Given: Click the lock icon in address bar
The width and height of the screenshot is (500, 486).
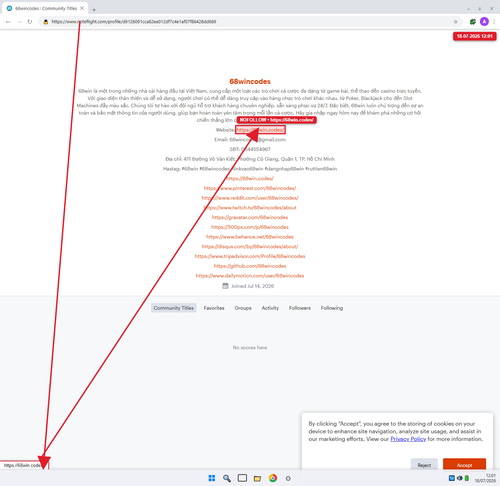Looking at the screenshot, I should point(46,22).
